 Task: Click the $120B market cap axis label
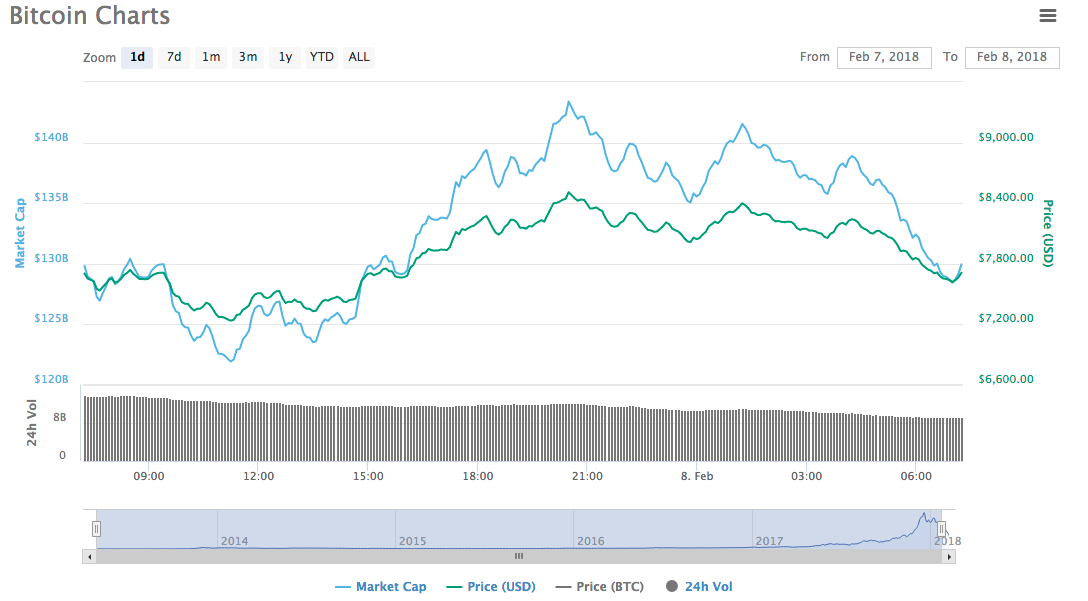[51, 379]
